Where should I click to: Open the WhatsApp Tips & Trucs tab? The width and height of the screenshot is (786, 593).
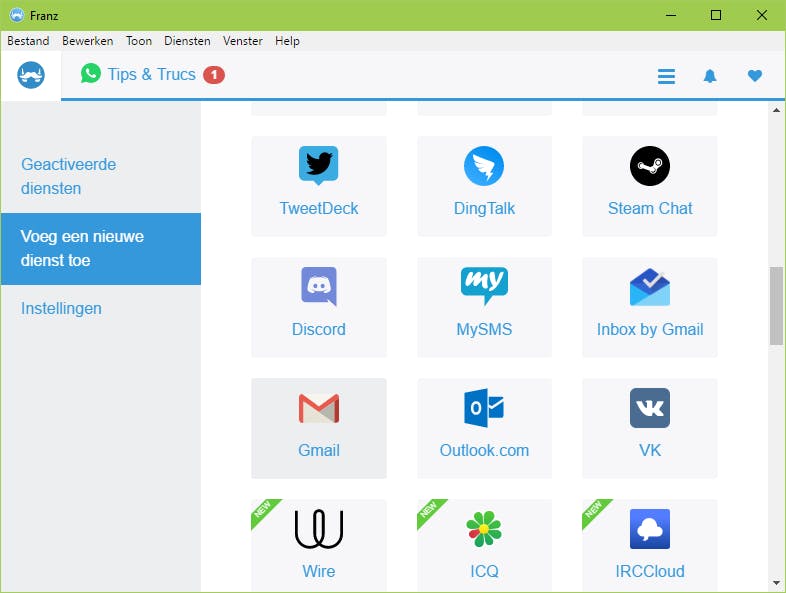(152, 75)
